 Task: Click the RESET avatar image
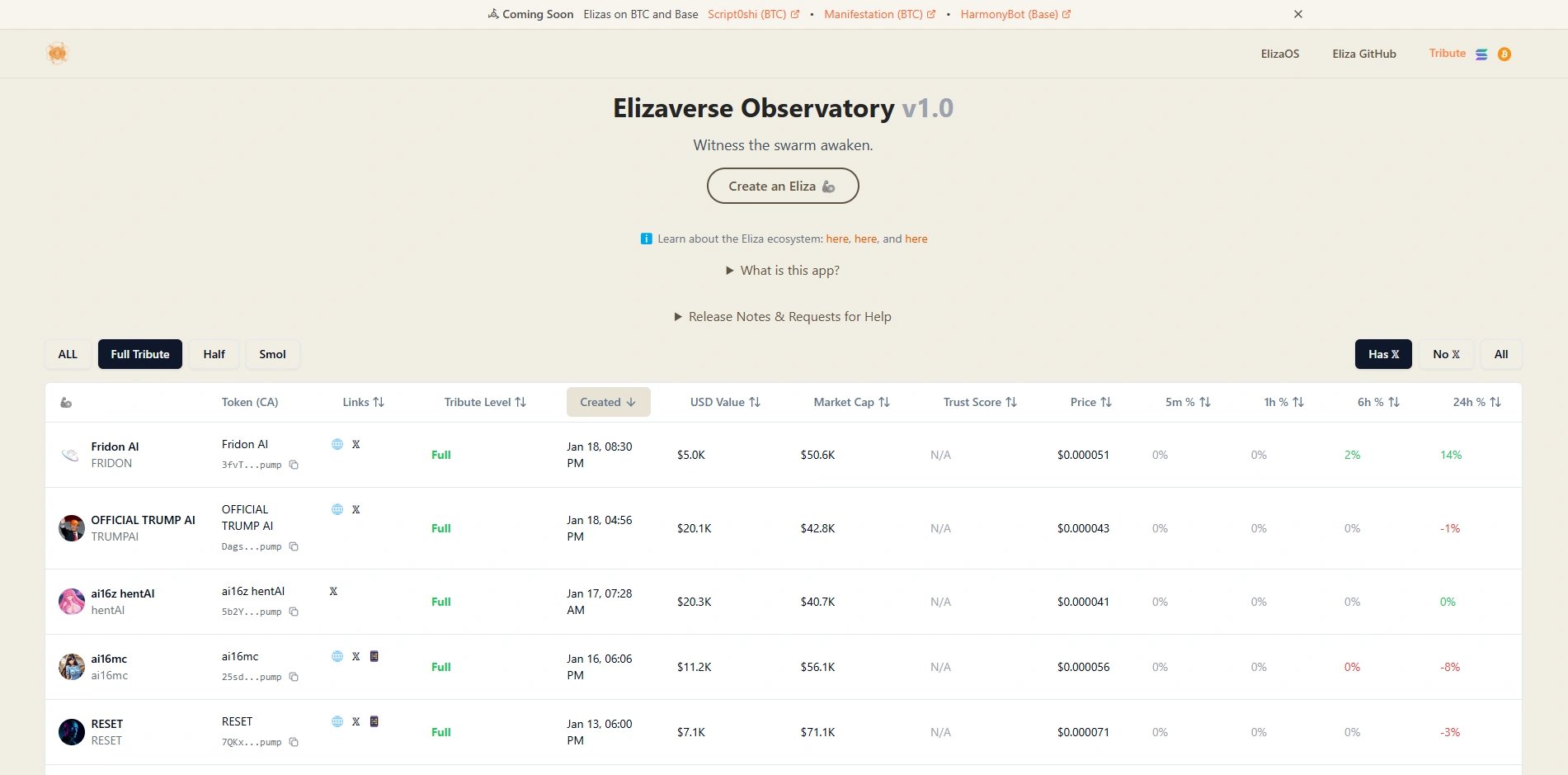coord(72,732)
